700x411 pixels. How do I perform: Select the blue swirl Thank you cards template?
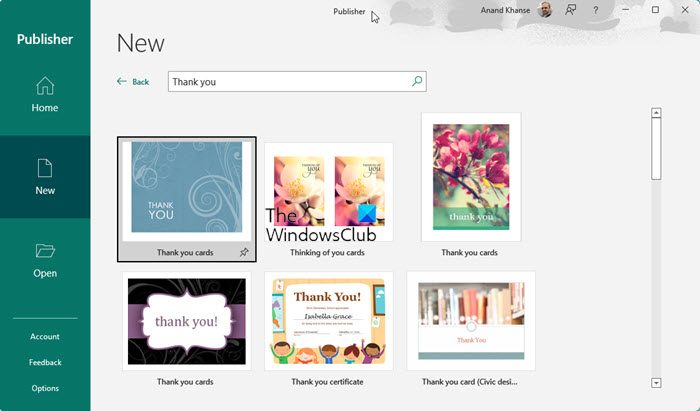(187, 199)
